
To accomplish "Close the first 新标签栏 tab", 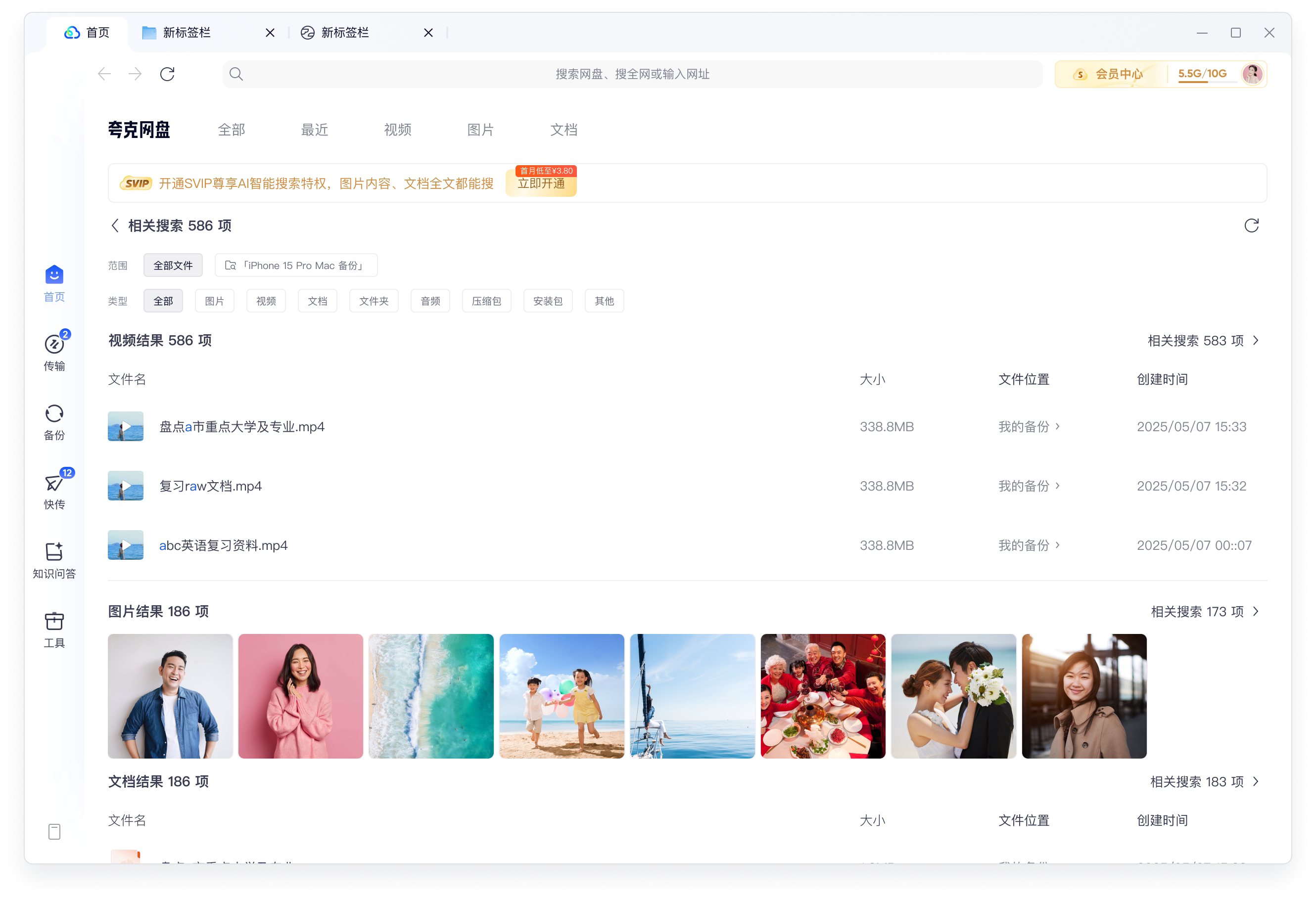I will pos(270,33).
